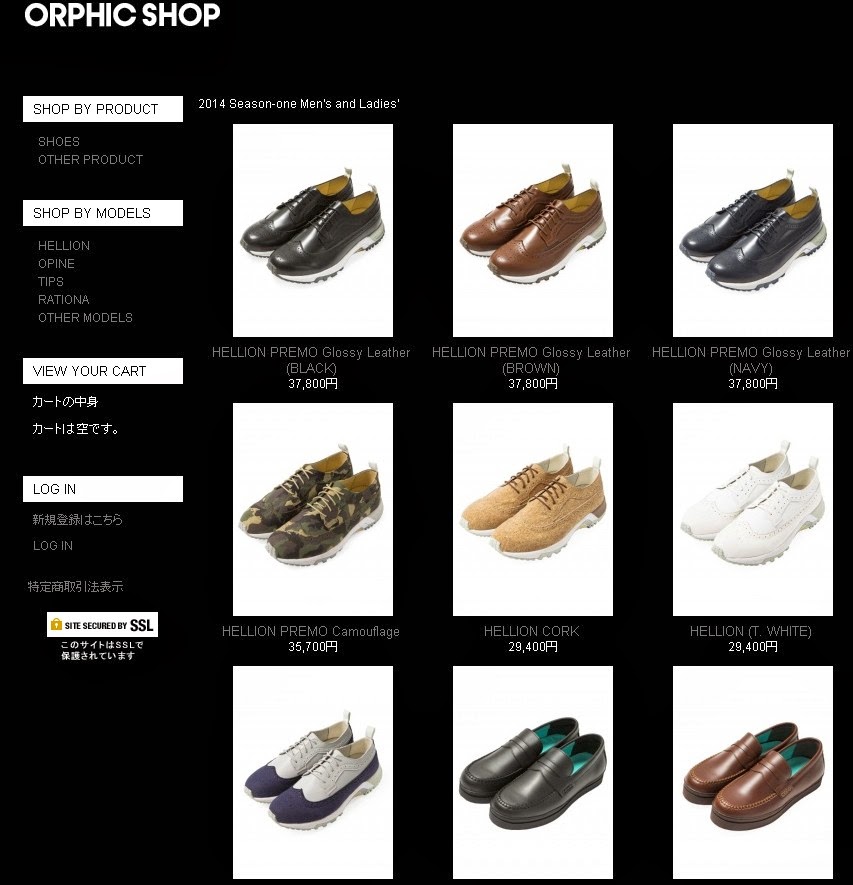853x885 pixels.
Task: Click HELLION CORK product title
Action: 532,631
